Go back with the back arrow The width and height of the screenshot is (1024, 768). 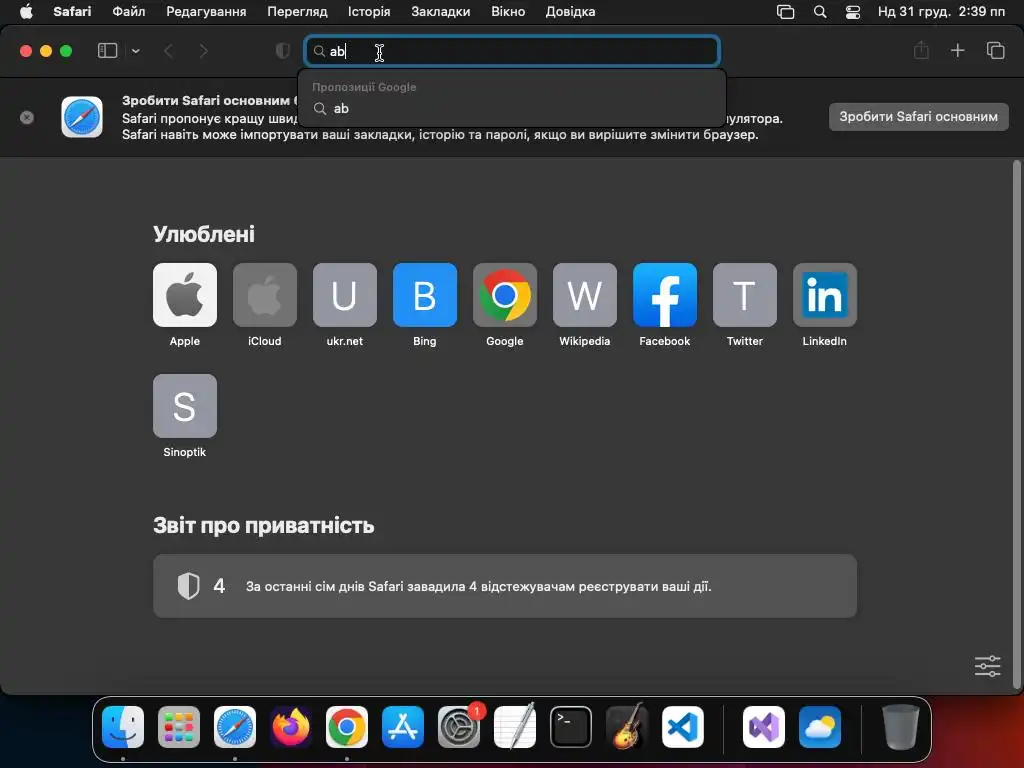pyautogui.click(x=168, y=51)
